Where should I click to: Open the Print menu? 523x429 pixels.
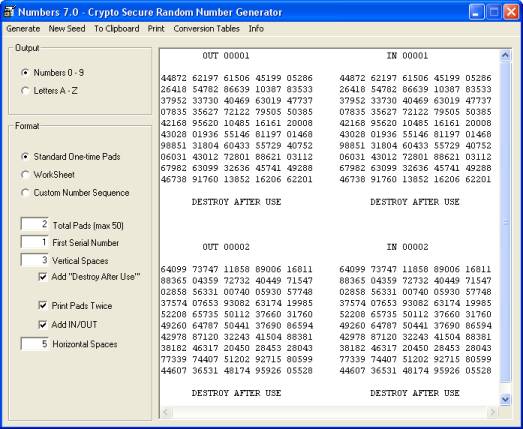[x=156, y=29]
